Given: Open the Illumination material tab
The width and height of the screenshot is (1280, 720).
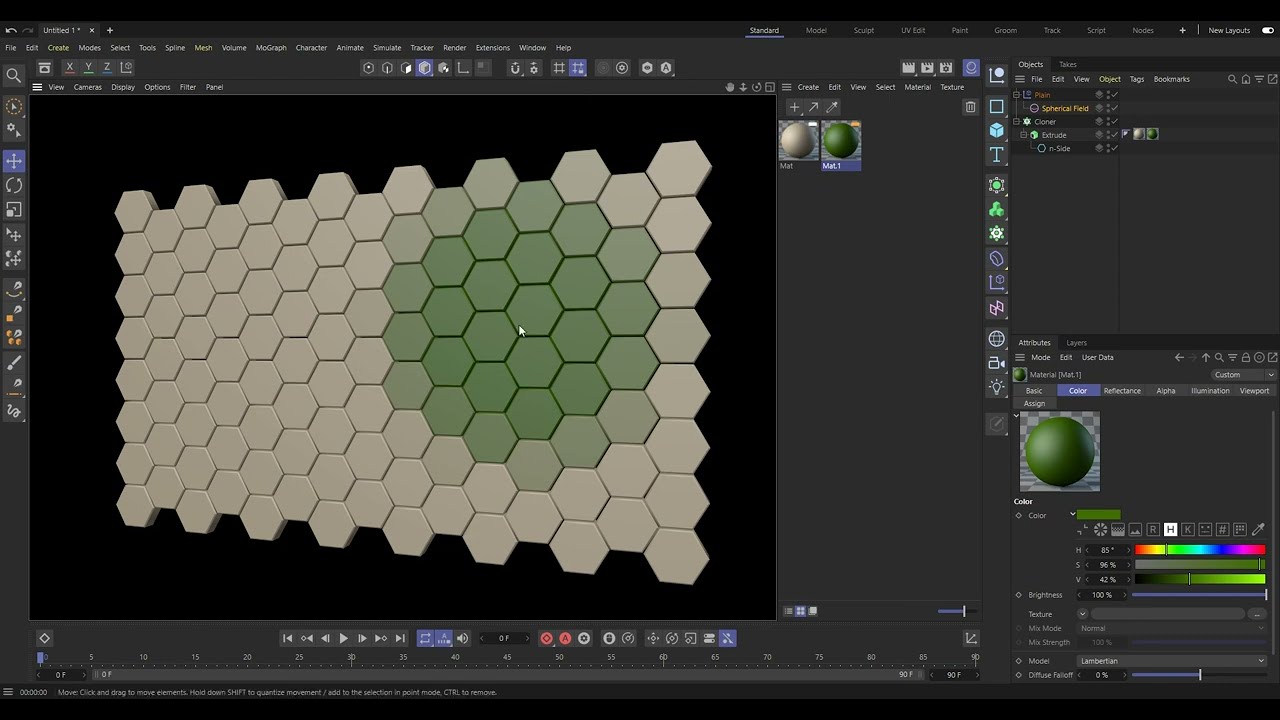Looking at the screenshot, I should [1210, 391].
